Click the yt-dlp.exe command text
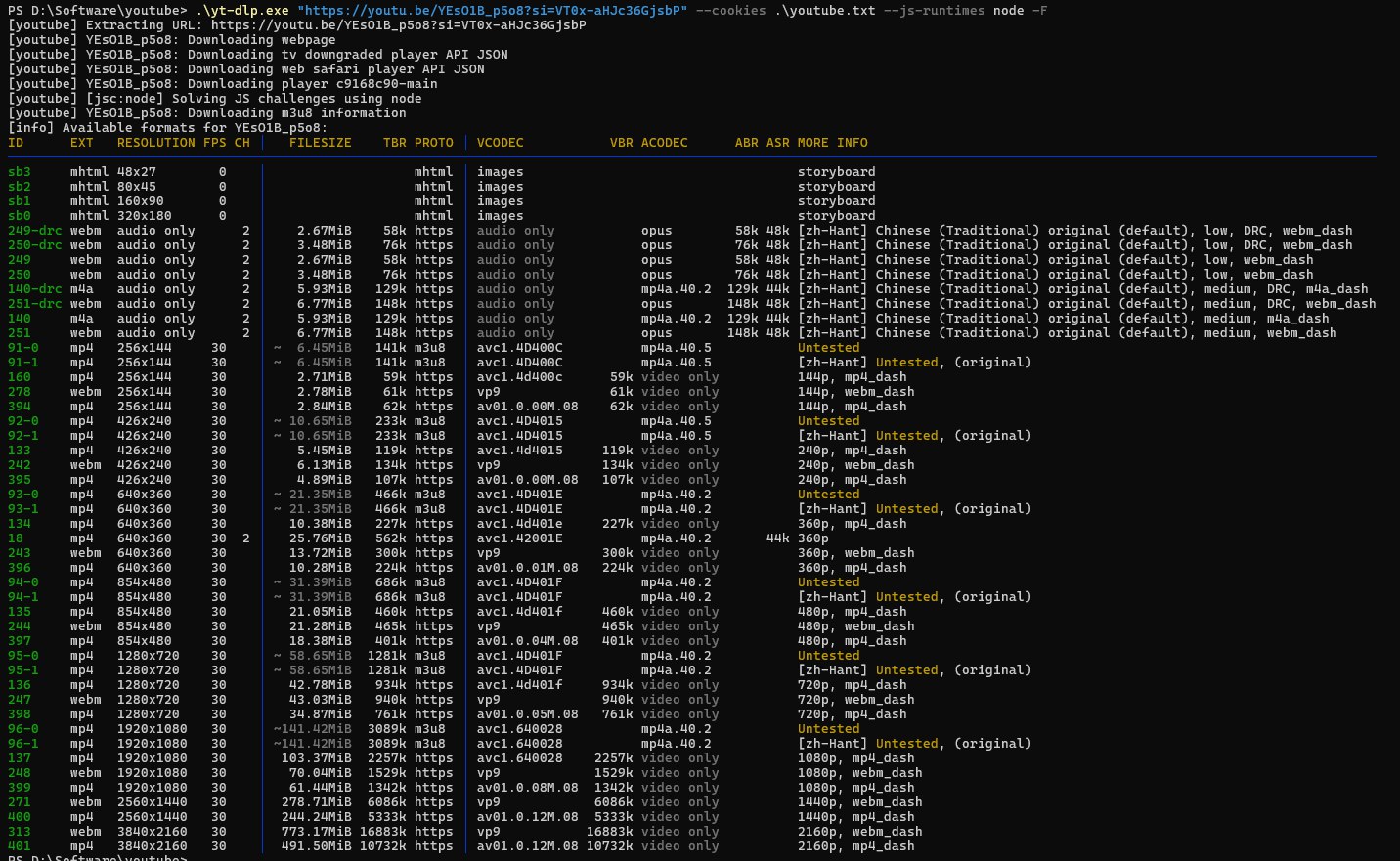Viewport: 1400px width, 861px height. 242,10
